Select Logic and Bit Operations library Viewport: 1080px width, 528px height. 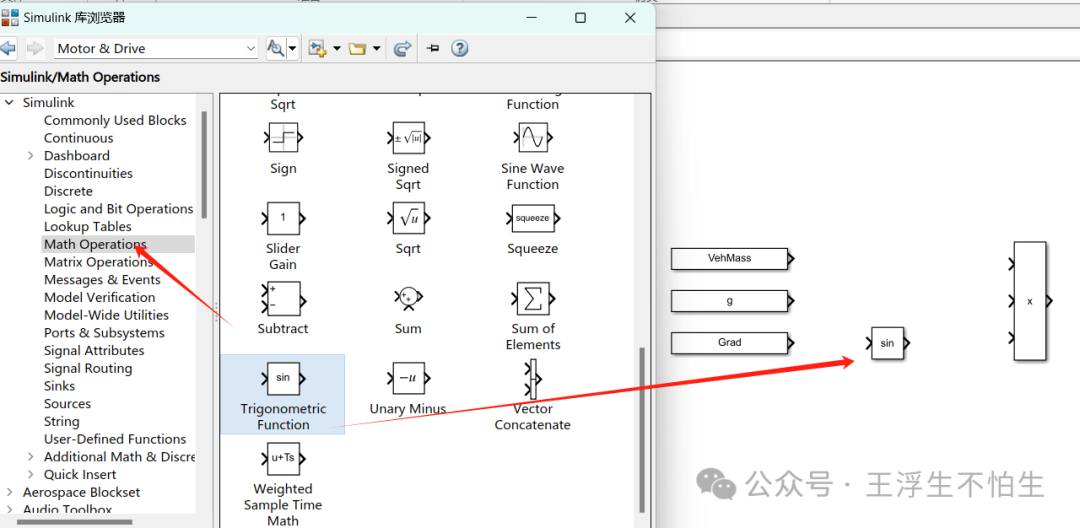coord(118,209)
